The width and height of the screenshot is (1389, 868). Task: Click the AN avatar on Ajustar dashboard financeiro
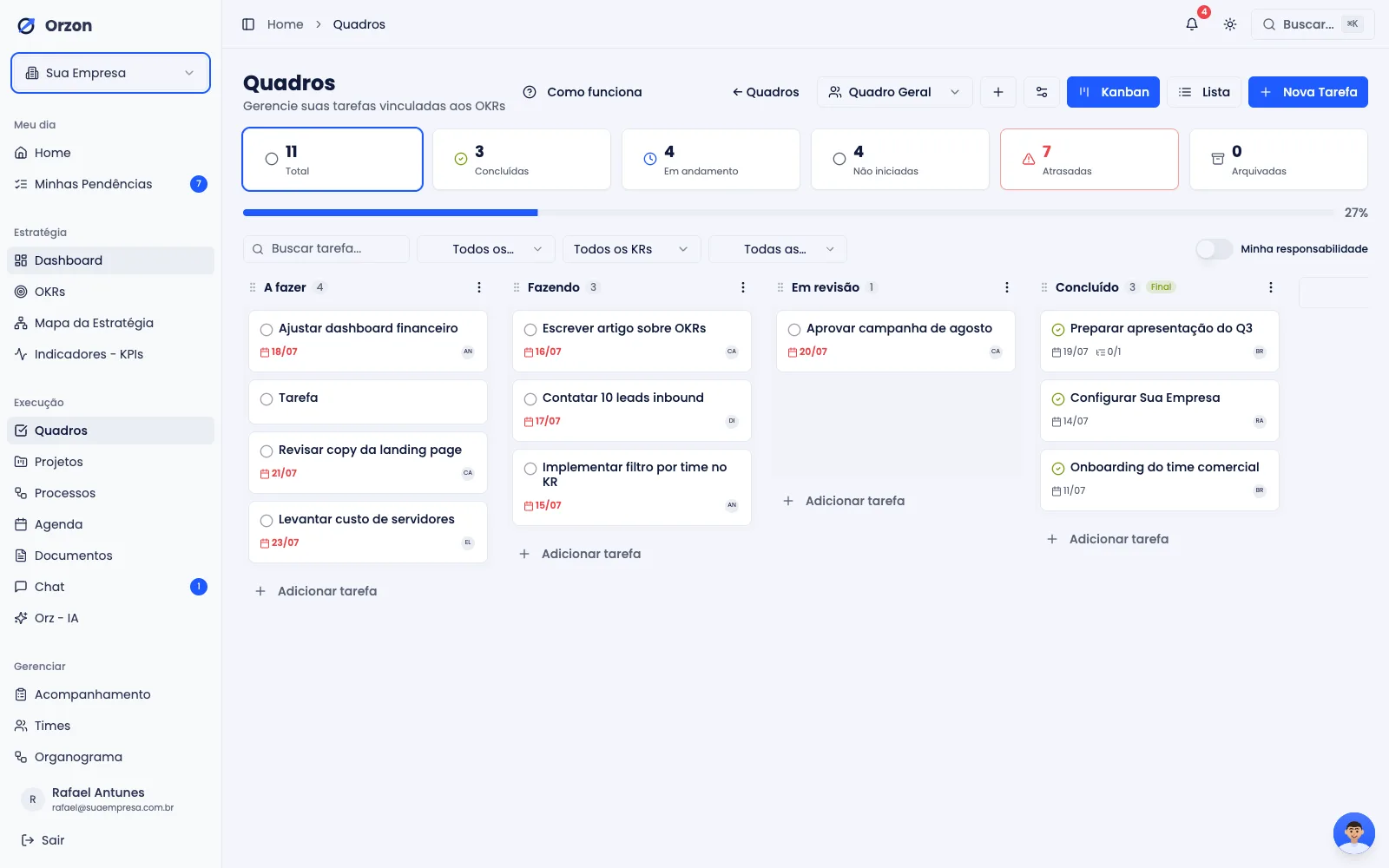coord(468,352)
